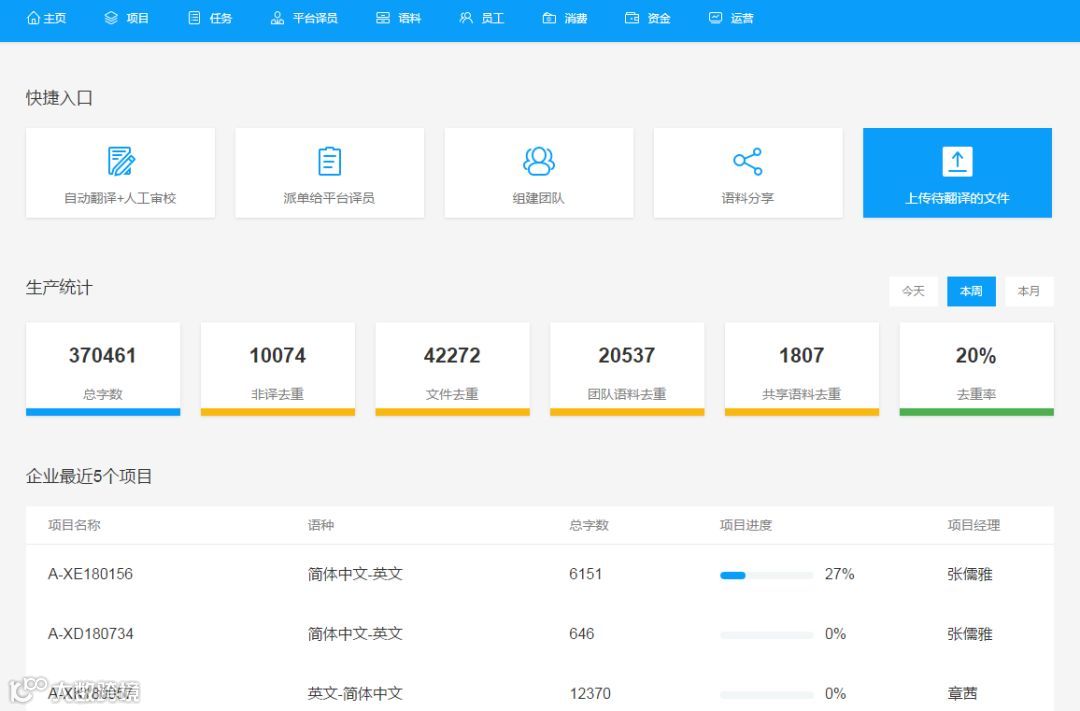The image size is (1080, 711).
Task: Click the share icon for 语料分享
Action: [x=747, y=161]
